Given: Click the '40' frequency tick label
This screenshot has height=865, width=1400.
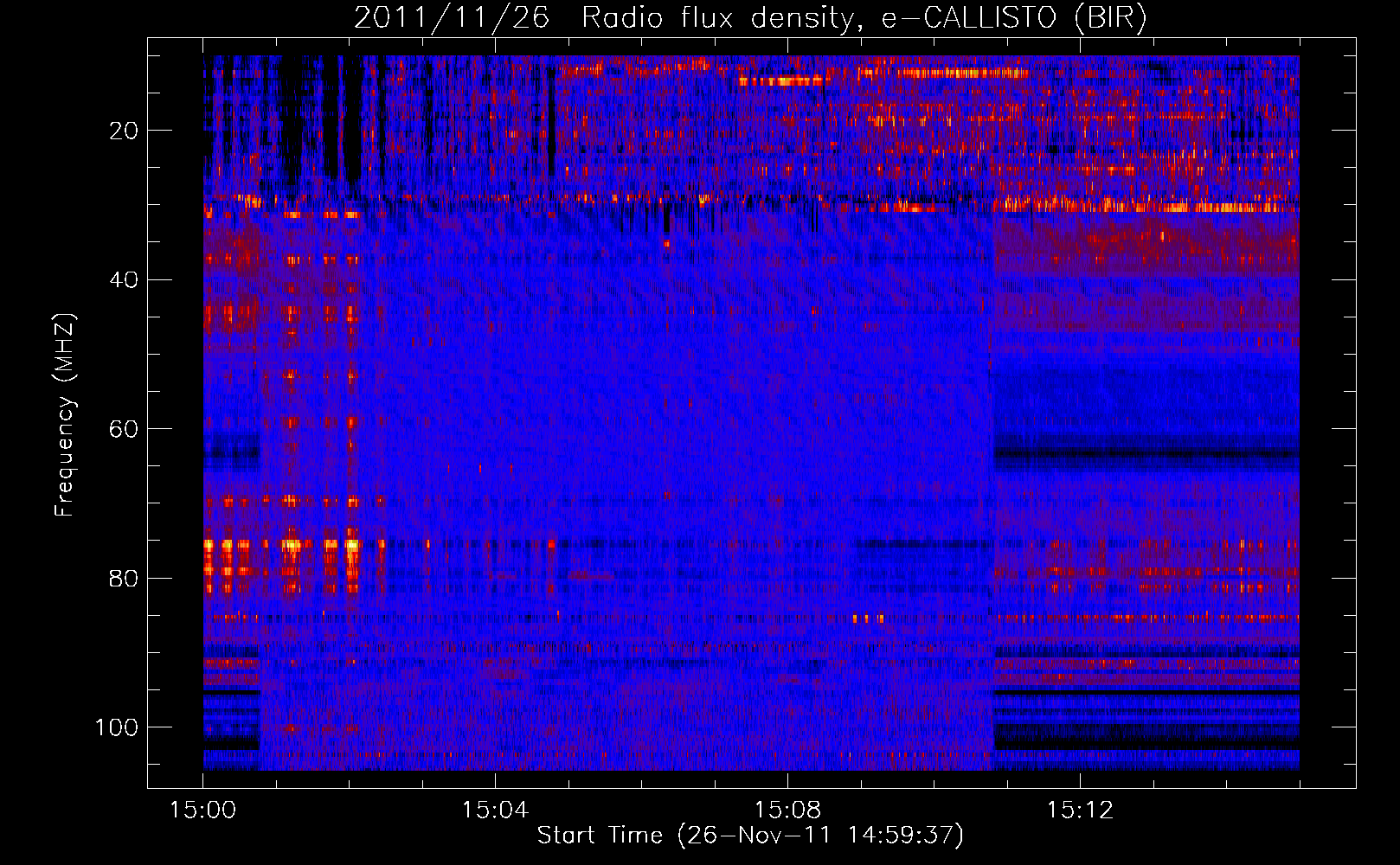Looking at the screenshot, I should pyautogui.click(x=124, y=280).
